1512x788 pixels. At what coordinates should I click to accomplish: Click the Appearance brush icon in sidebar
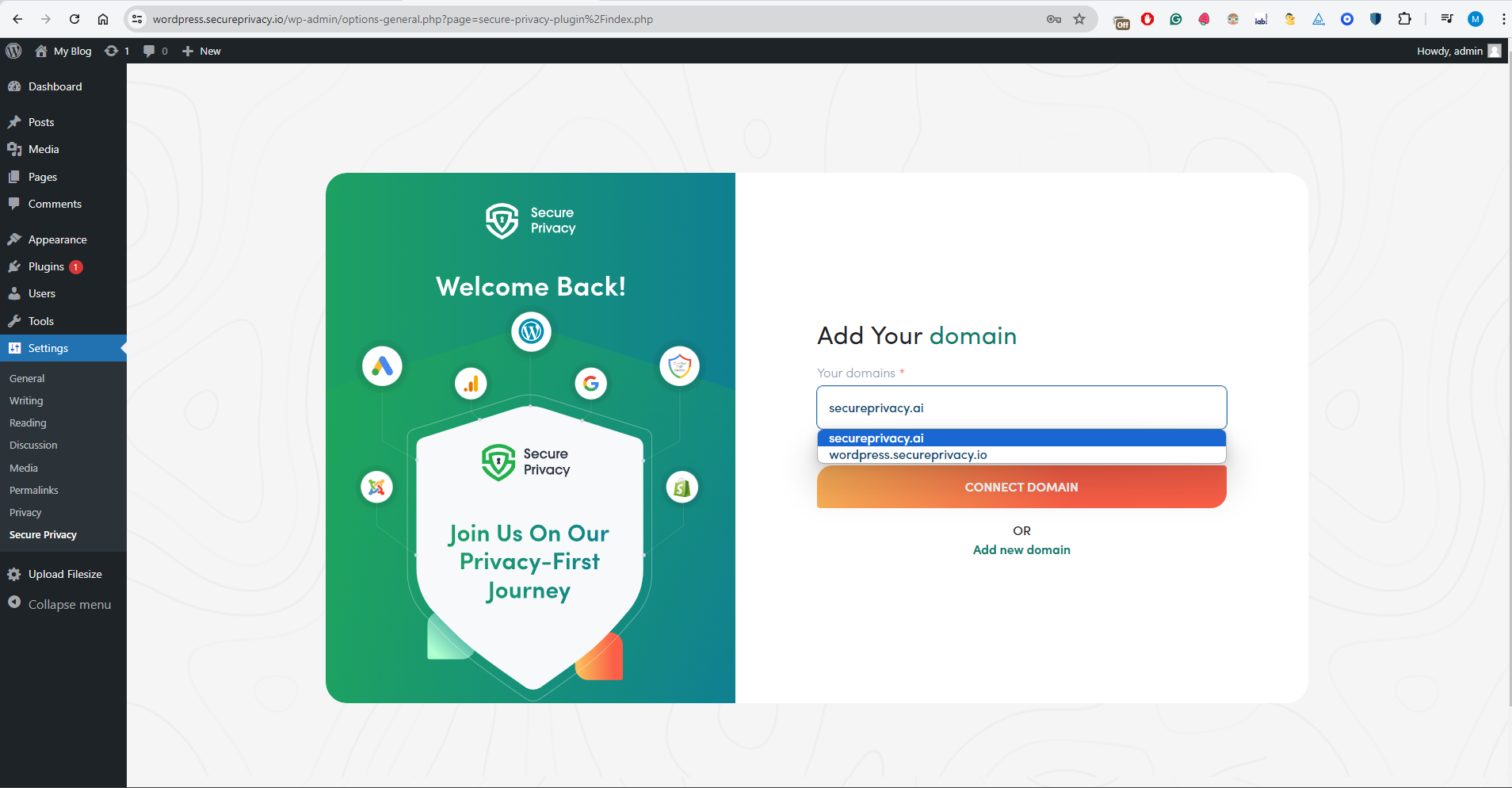17,239
